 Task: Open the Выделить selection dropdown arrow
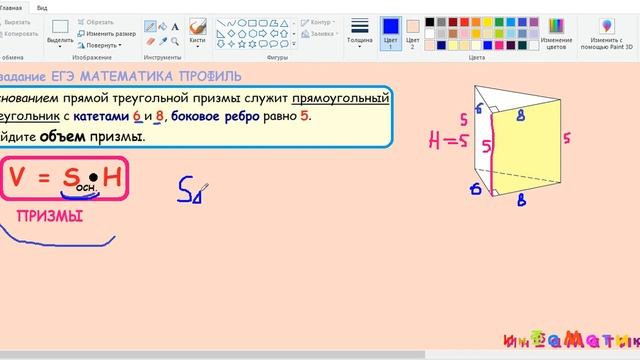[x=60, y=47]
